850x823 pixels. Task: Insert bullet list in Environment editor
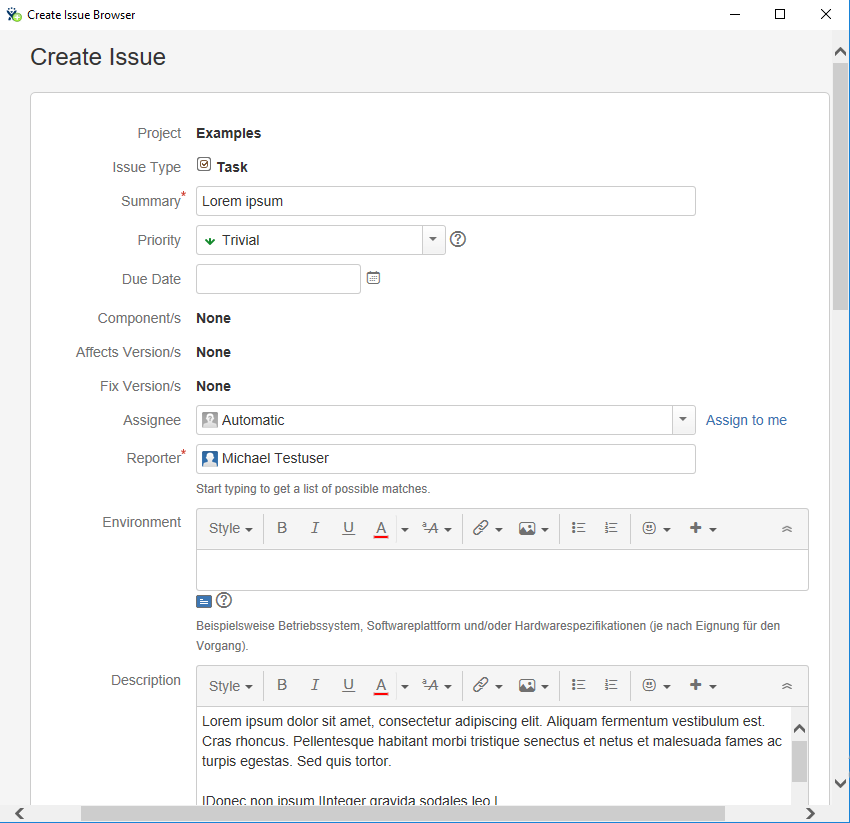coord(578,528)
